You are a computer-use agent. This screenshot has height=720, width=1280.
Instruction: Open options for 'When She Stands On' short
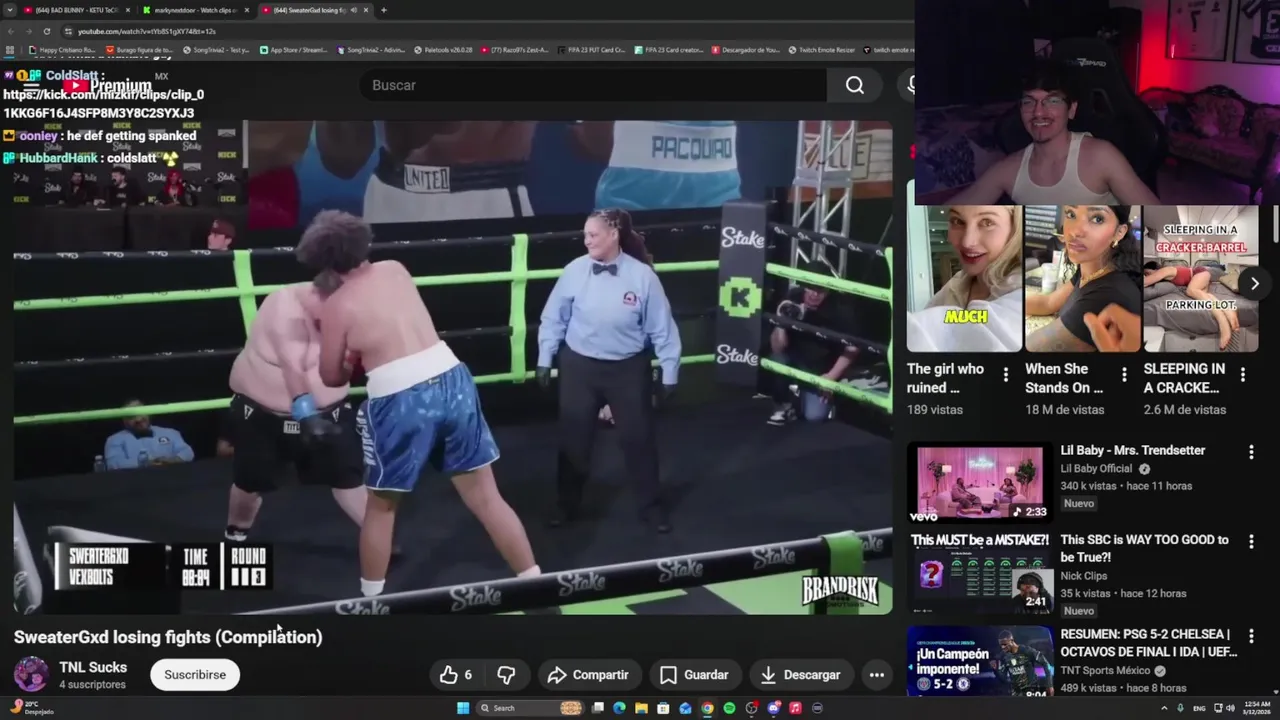pyautogui.click(x=1124, y=375)
